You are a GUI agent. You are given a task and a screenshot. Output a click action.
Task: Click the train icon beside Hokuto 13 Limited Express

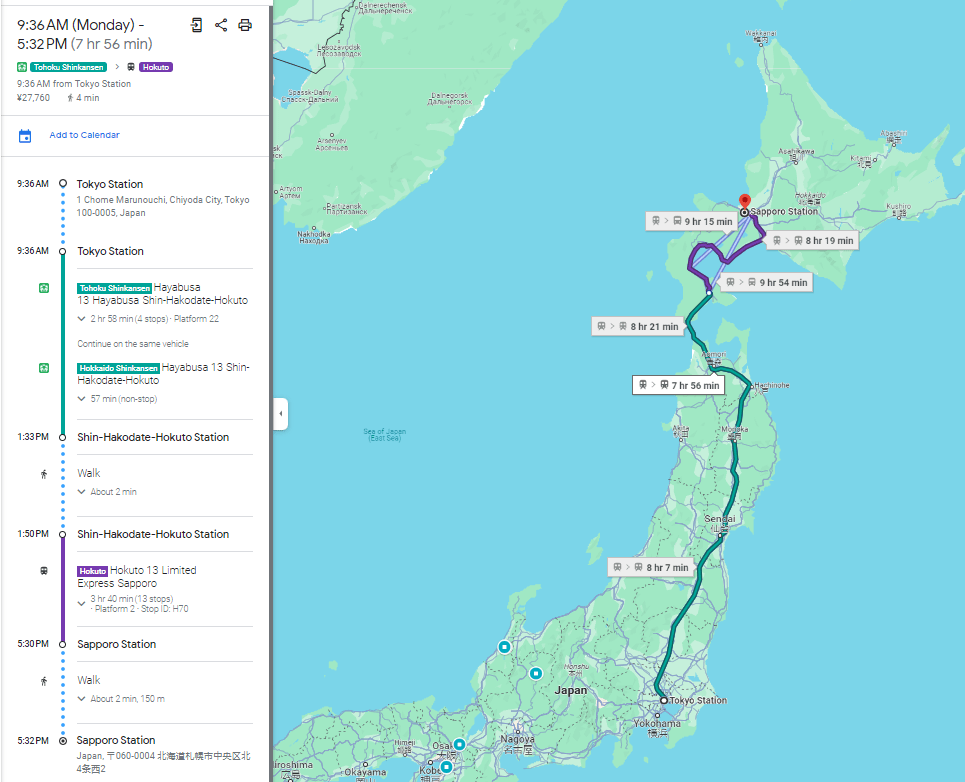pos(44,571)
